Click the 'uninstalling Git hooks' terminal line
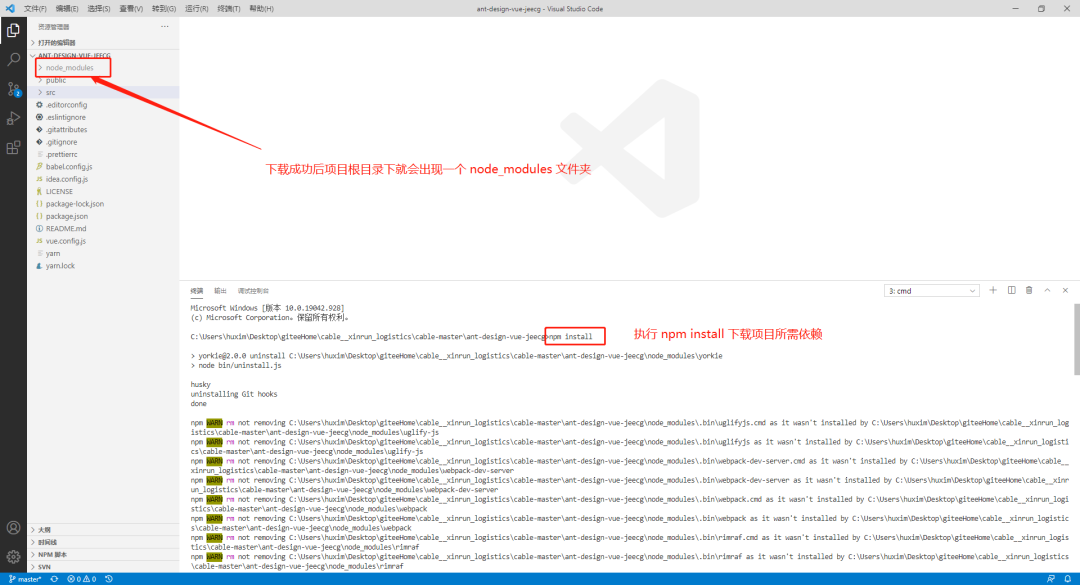The height and width of the screenshot is (585, 1080). tap(233, 394)
